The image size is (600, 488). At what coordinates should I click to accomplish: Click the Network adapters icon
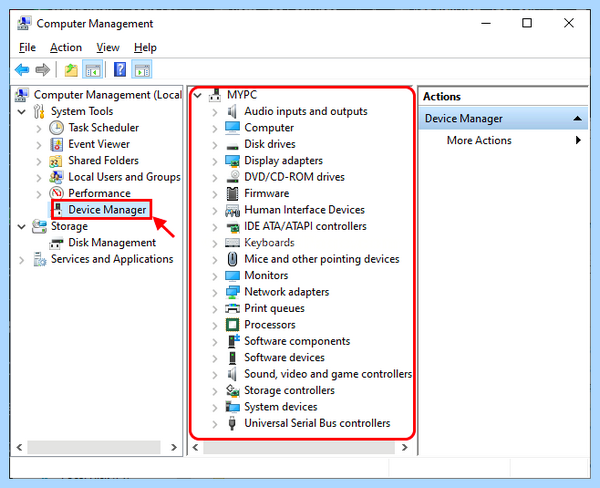(x=232, y=292)
